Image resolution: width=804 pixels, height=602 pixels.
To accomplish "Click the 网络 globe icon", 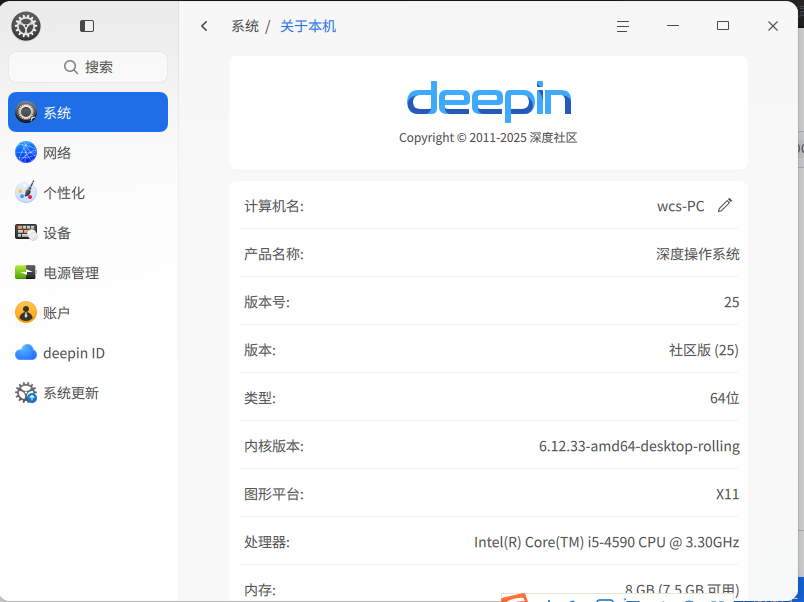I will (x=26, y=152).
